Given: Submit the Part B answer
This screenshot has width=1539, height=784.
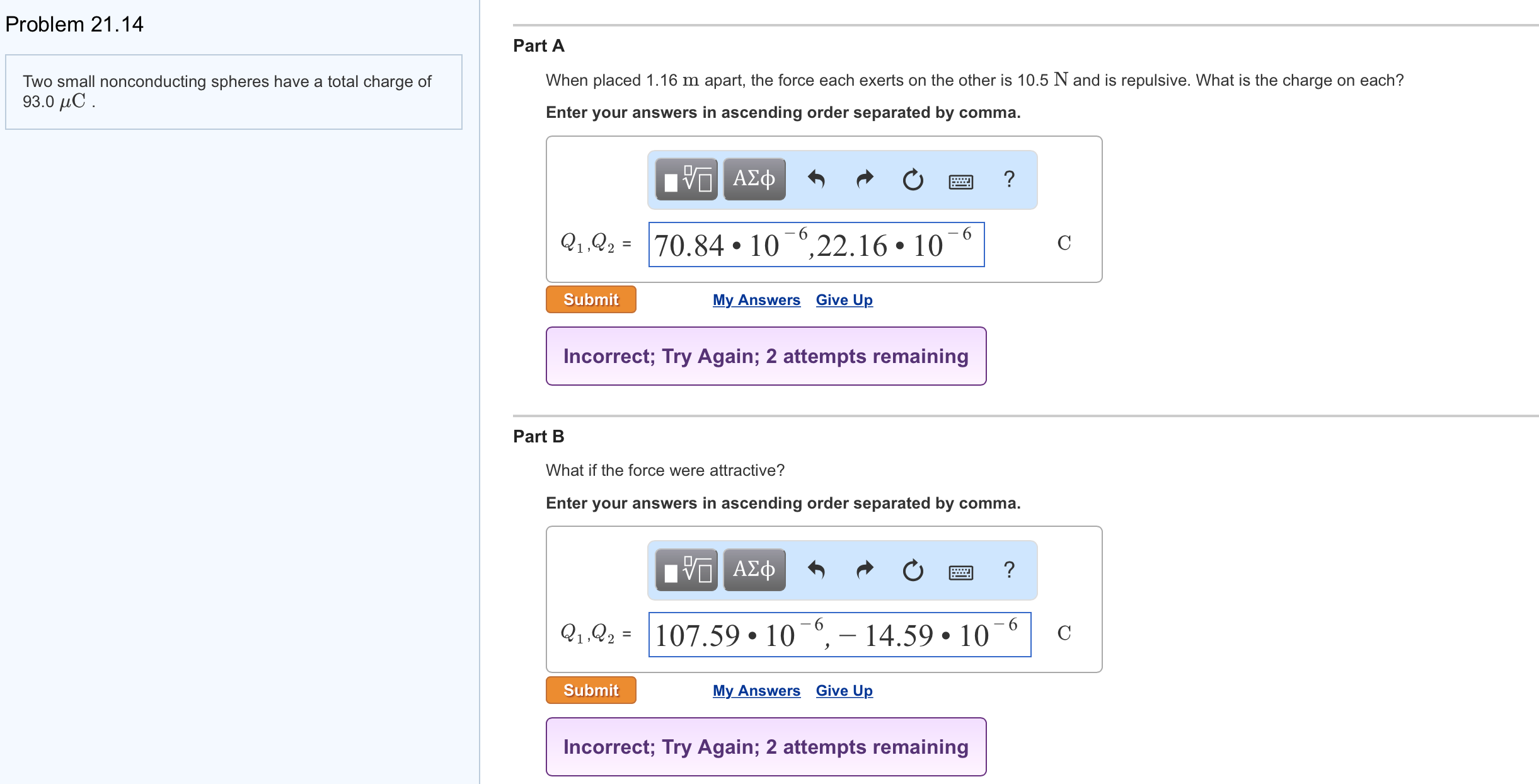Looking at the screenshot, I should coord(590,690).
